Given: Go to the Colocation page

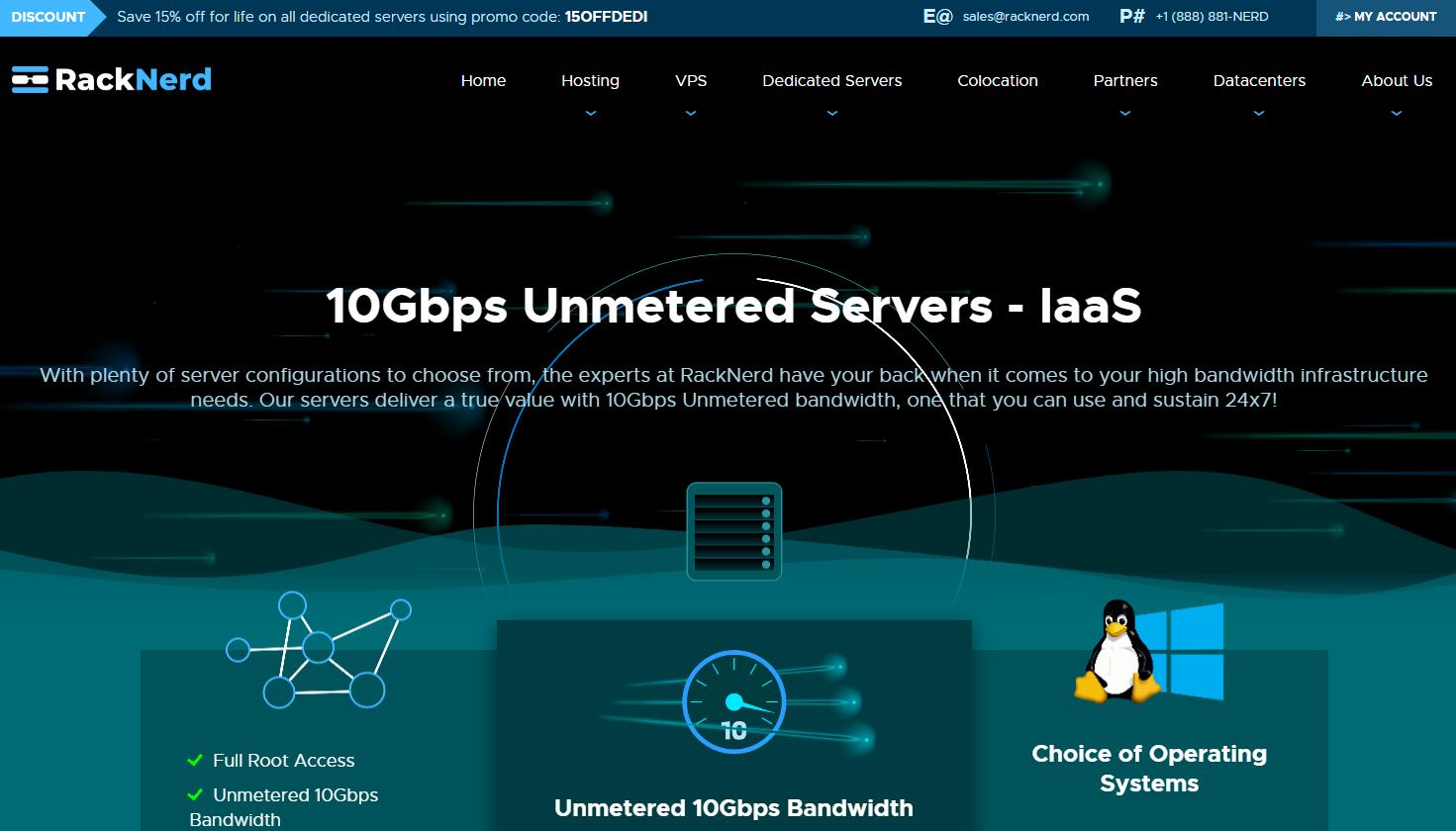Looking at the screenshot, I should click(x=998, y=80).
